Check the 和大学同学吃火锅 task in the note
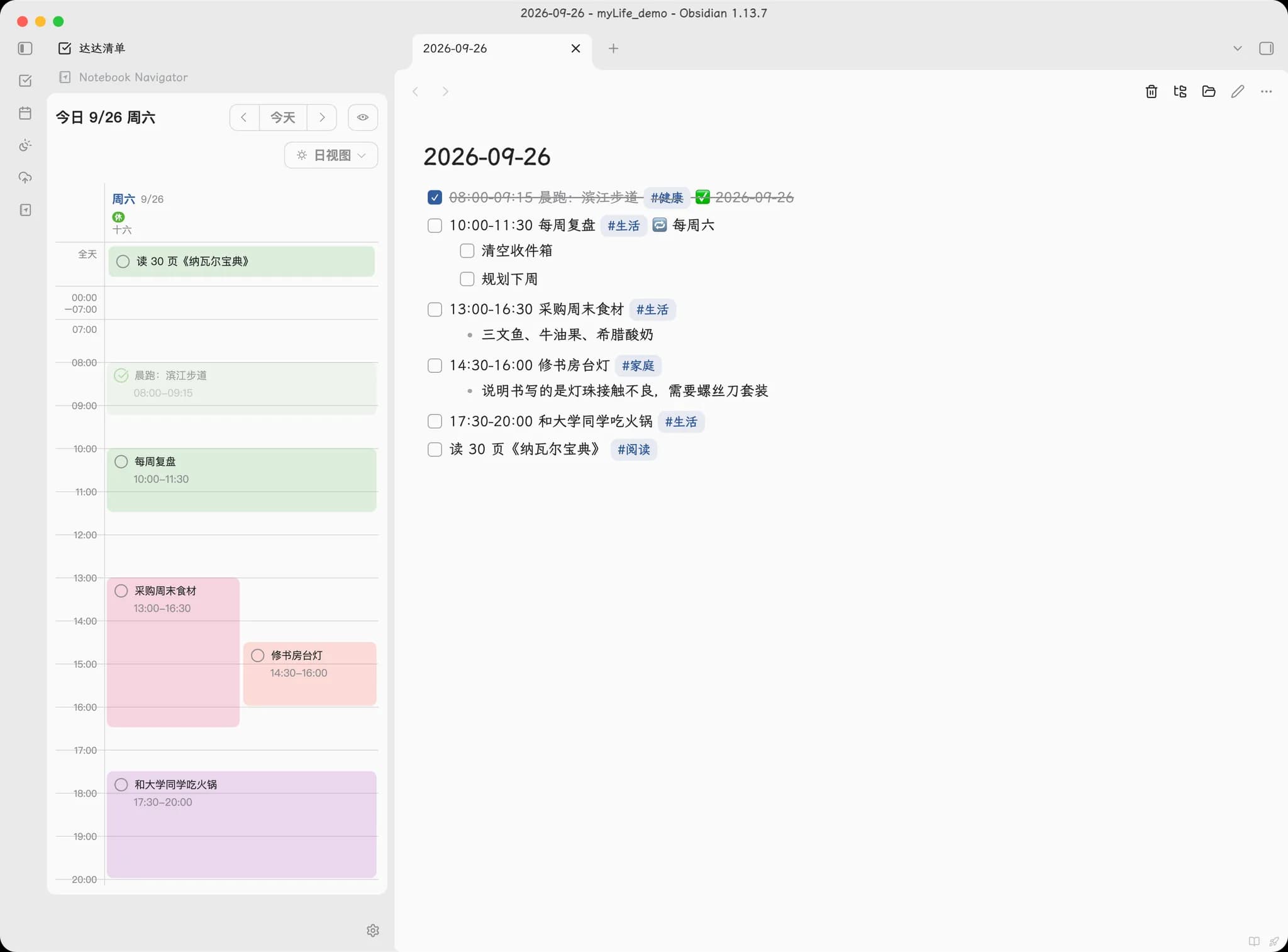 [x=435, y=421]
